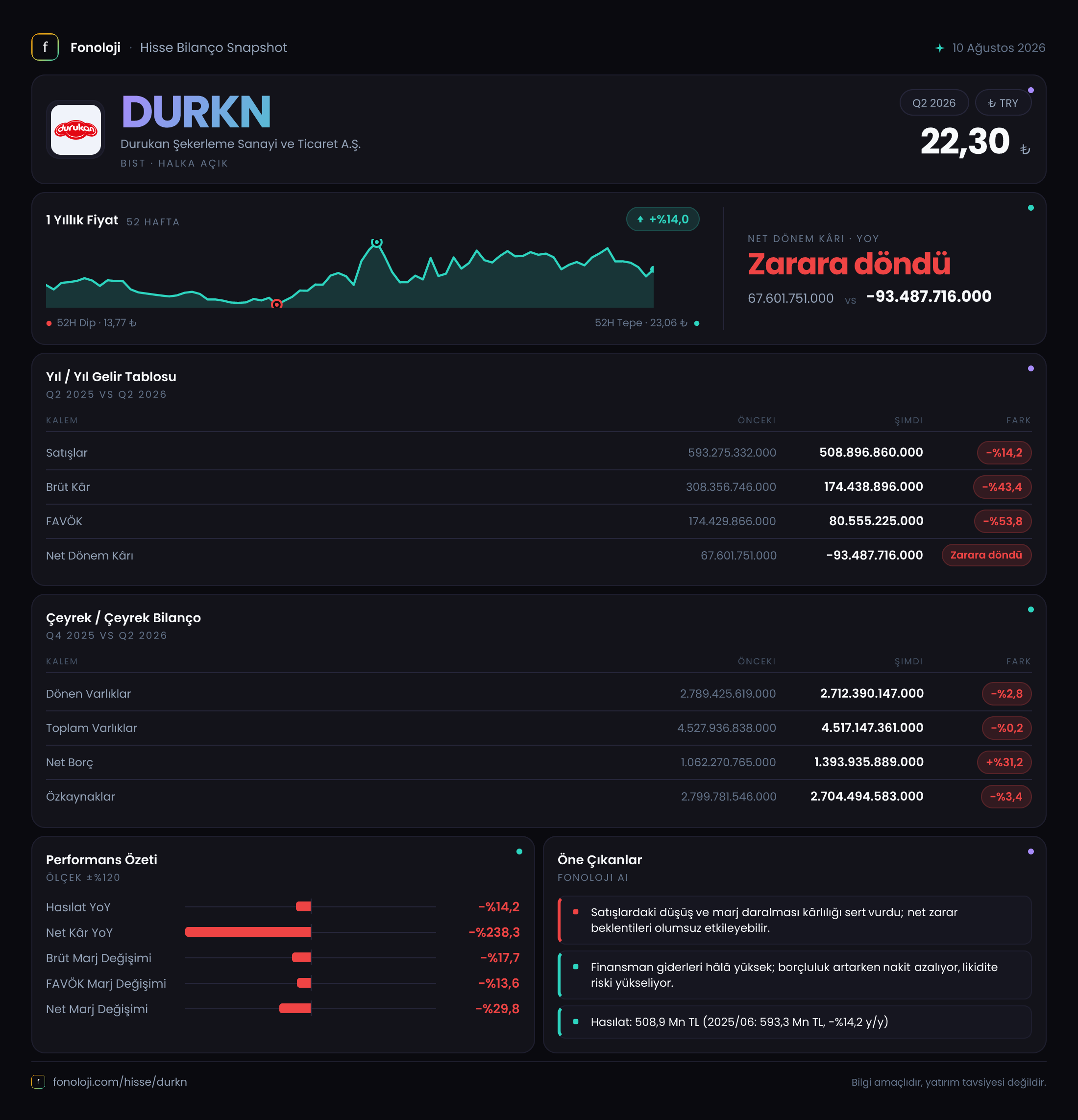Click the green status dot in price chart card
This screenshot has height=1120, width=1078.
tap(1030, 208)
